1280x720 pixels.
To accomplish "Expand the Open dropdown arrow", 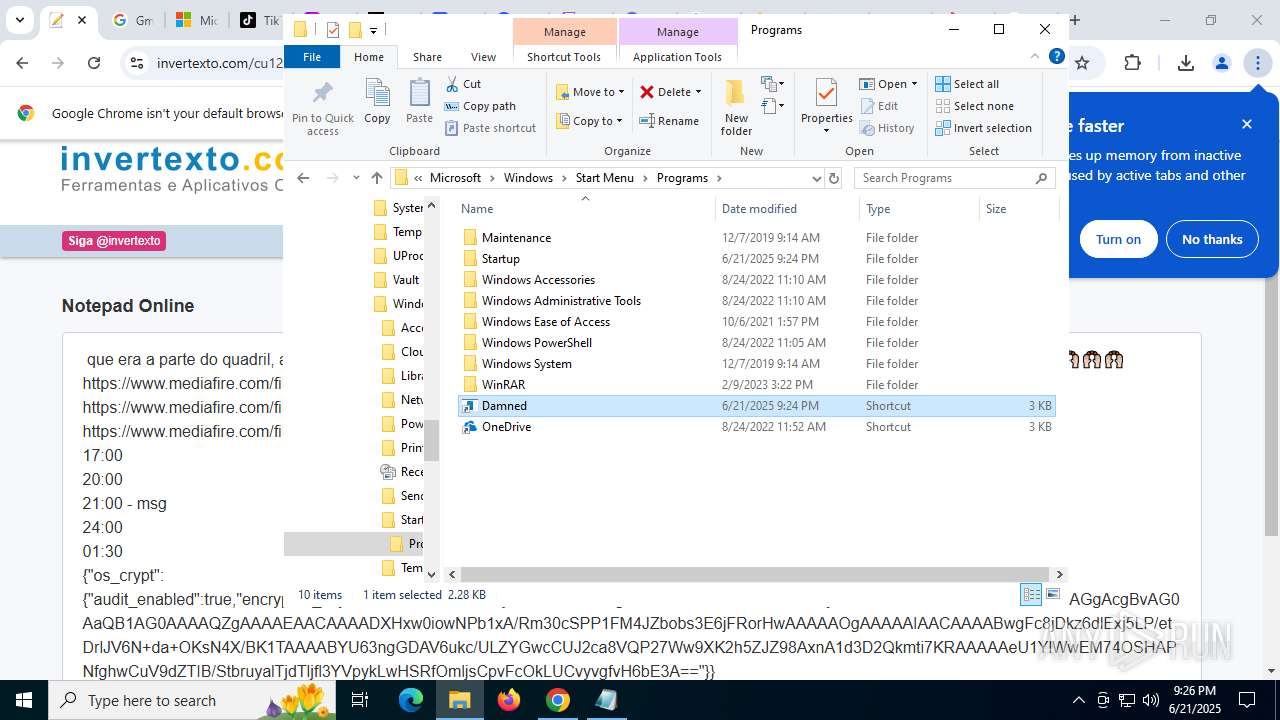I will coord(914,84).
